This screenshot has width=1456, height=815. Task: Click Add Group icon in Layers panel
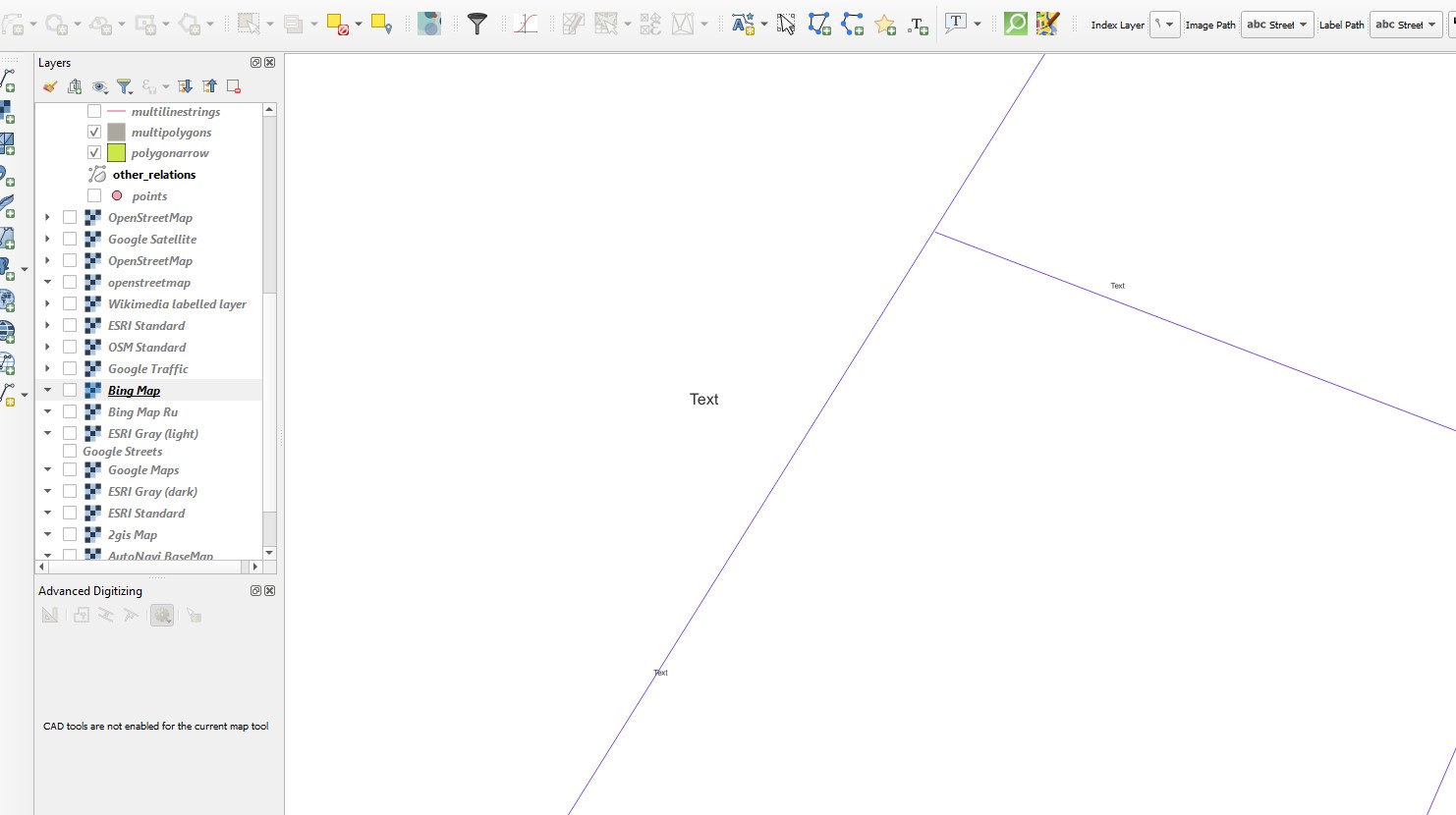[75, 86]
